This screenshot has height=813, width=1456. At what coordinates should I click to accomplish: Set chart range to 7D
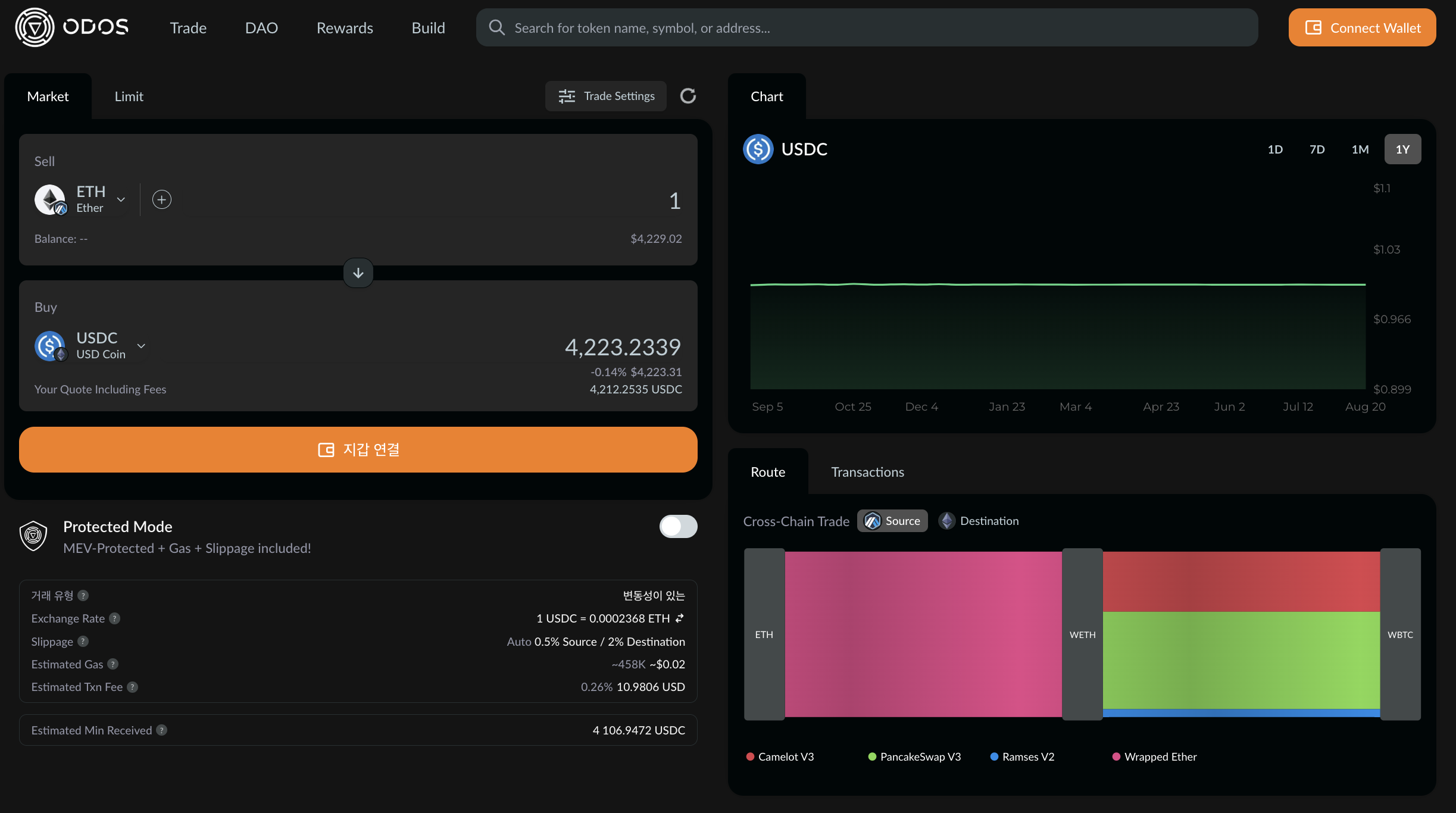(x=1317, y=149)
